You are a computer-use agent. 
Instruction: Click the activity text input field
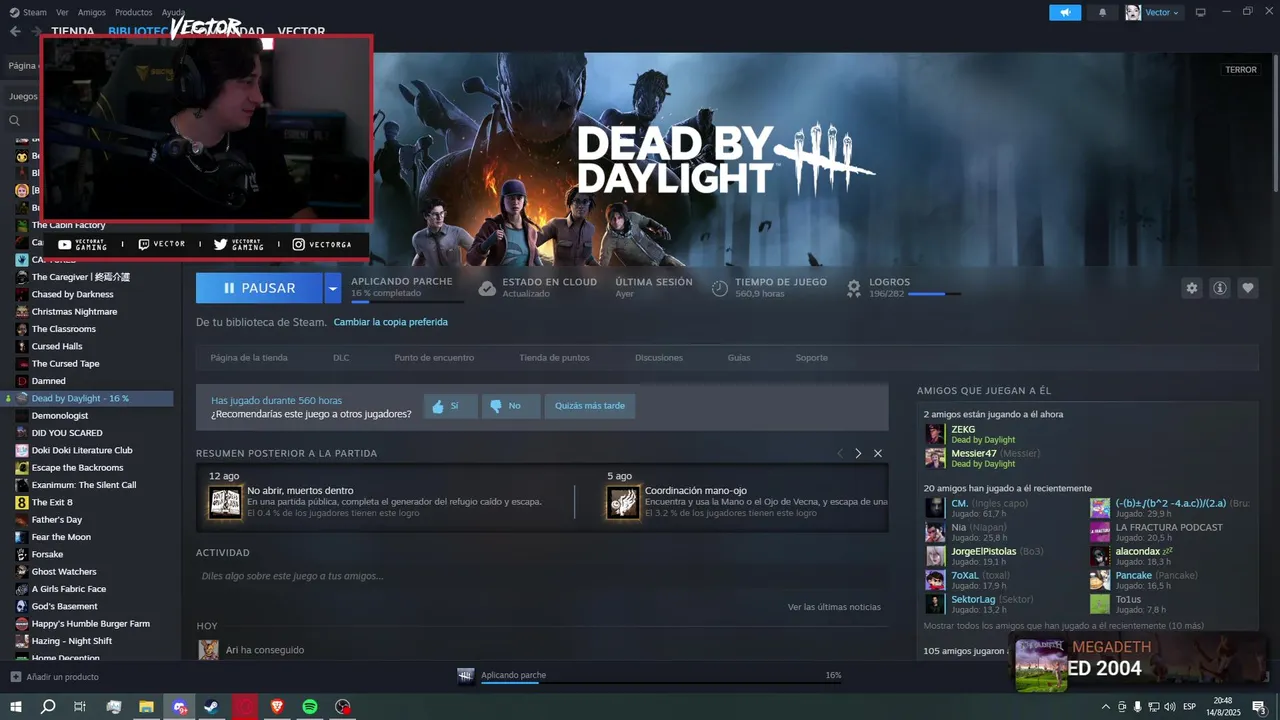(x=542, y=576)
